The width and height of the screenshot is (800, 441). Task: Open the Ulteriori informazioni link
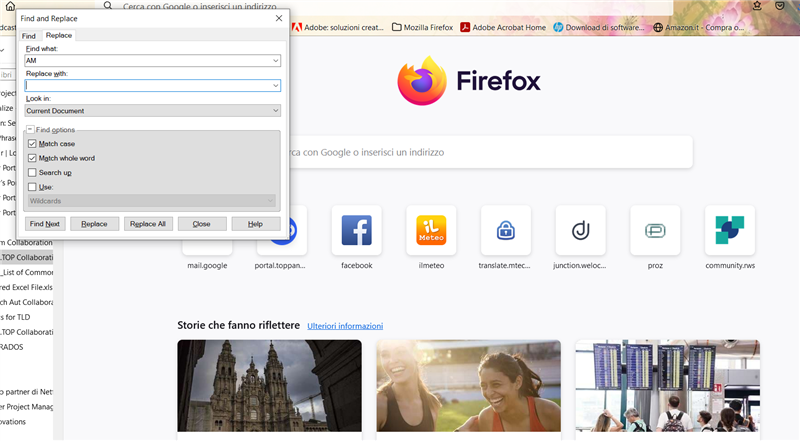[345, 326]
